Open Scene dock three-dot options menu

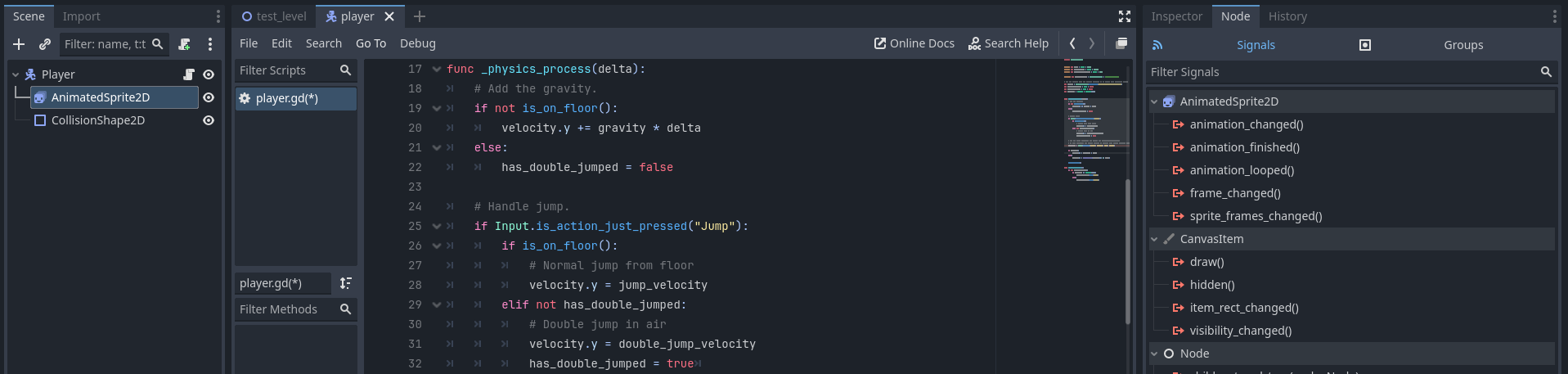click(210, 44)
